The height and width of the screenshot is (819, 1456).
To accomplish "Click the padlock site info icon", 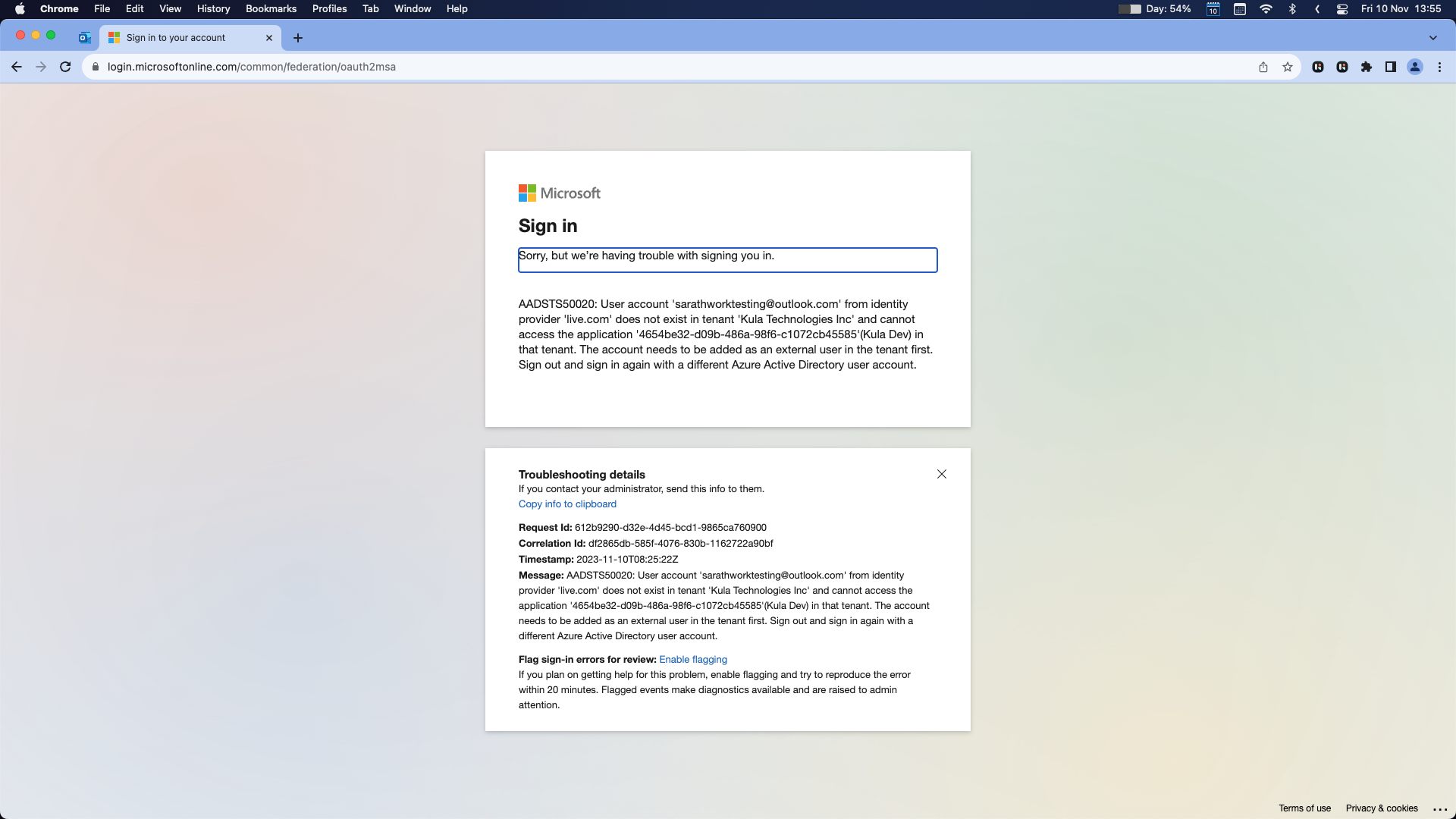I will pyautogui.click(x=96, y=67).
